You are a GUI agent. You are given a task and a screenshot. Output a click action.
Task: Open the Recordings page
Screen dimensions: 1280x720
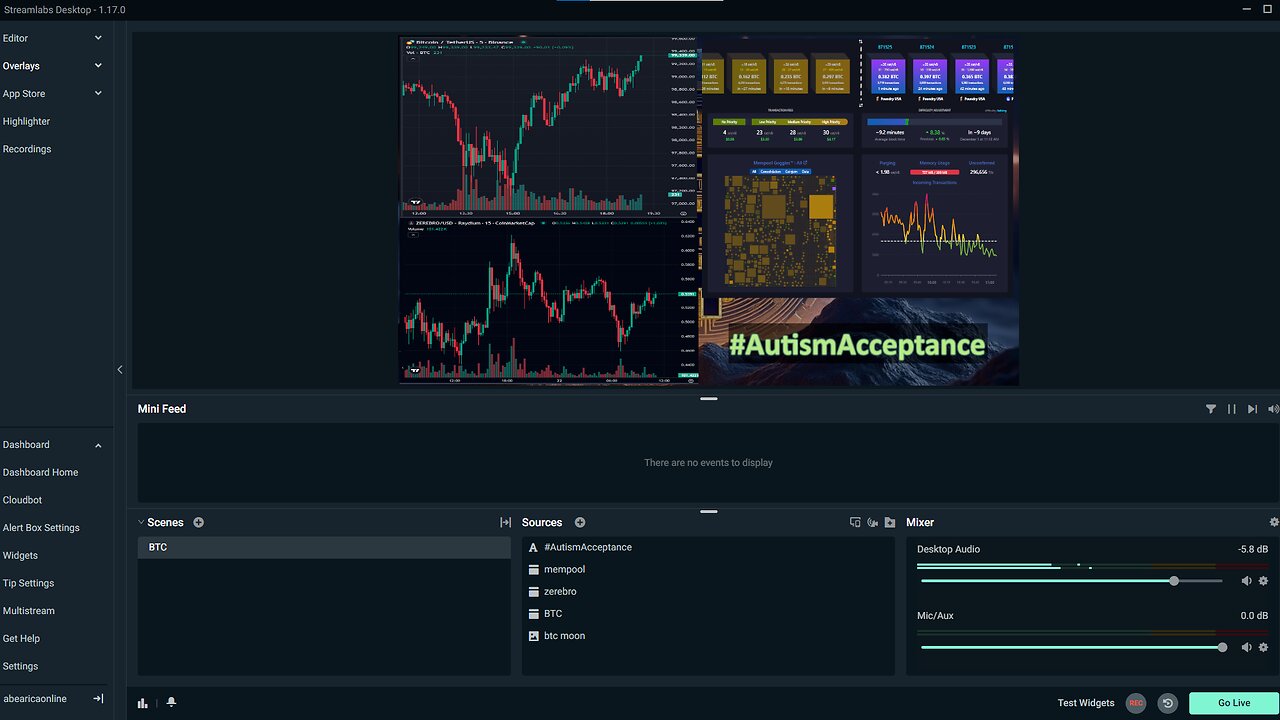tap(27, 149)
